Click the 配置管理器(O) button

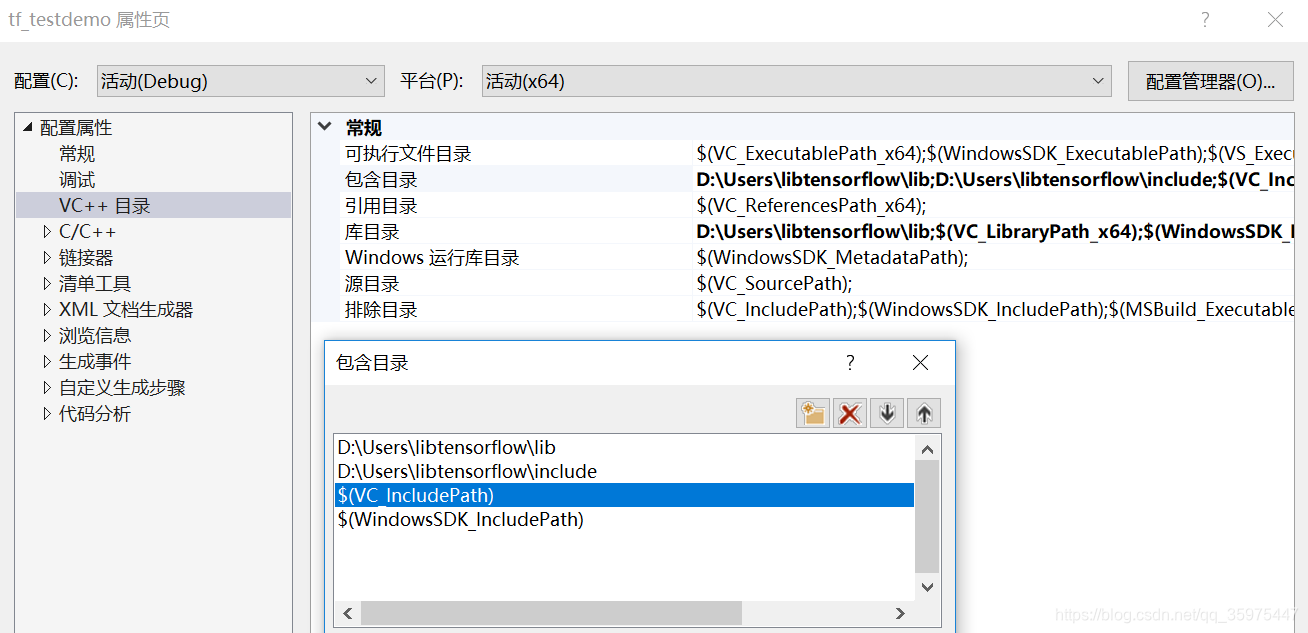[1210, 81]
